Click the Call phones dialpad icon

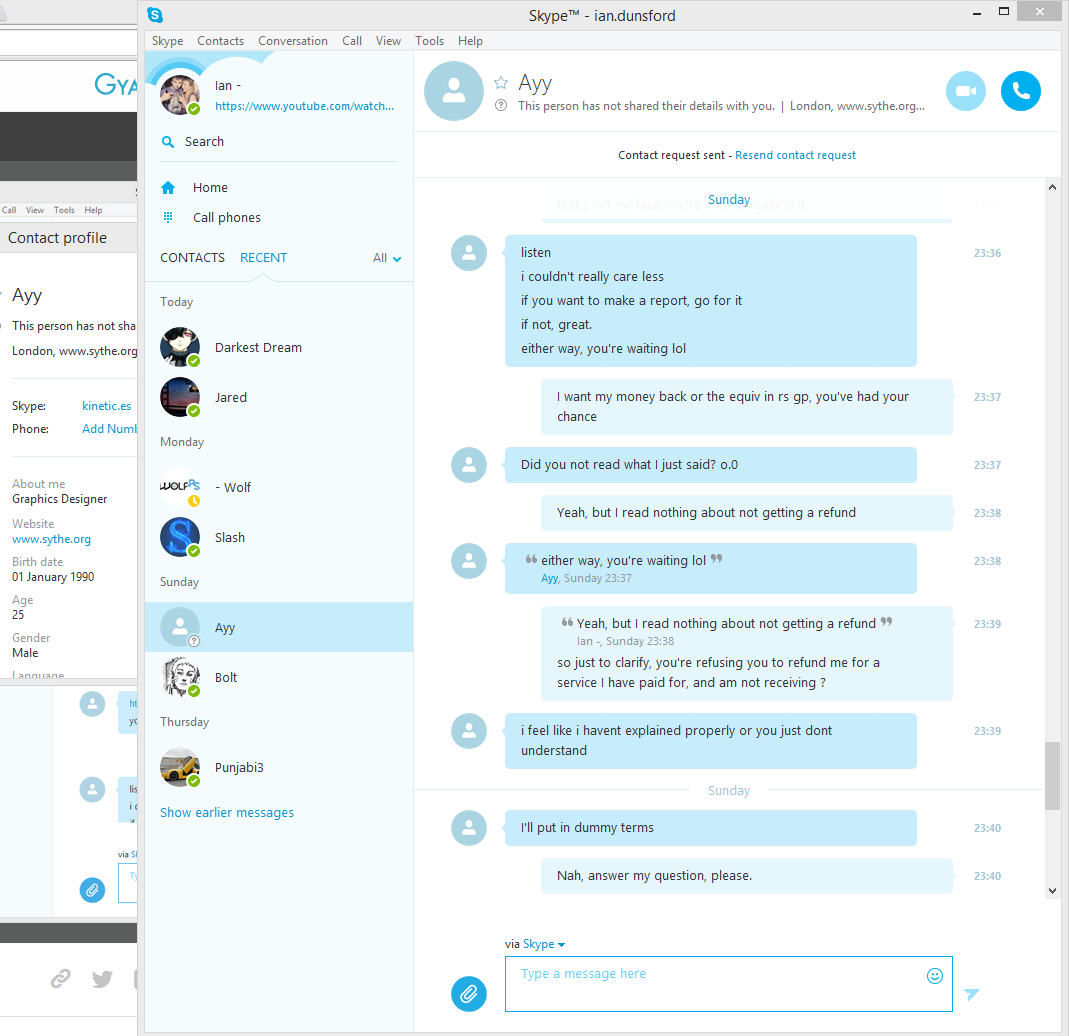point(168,217)
